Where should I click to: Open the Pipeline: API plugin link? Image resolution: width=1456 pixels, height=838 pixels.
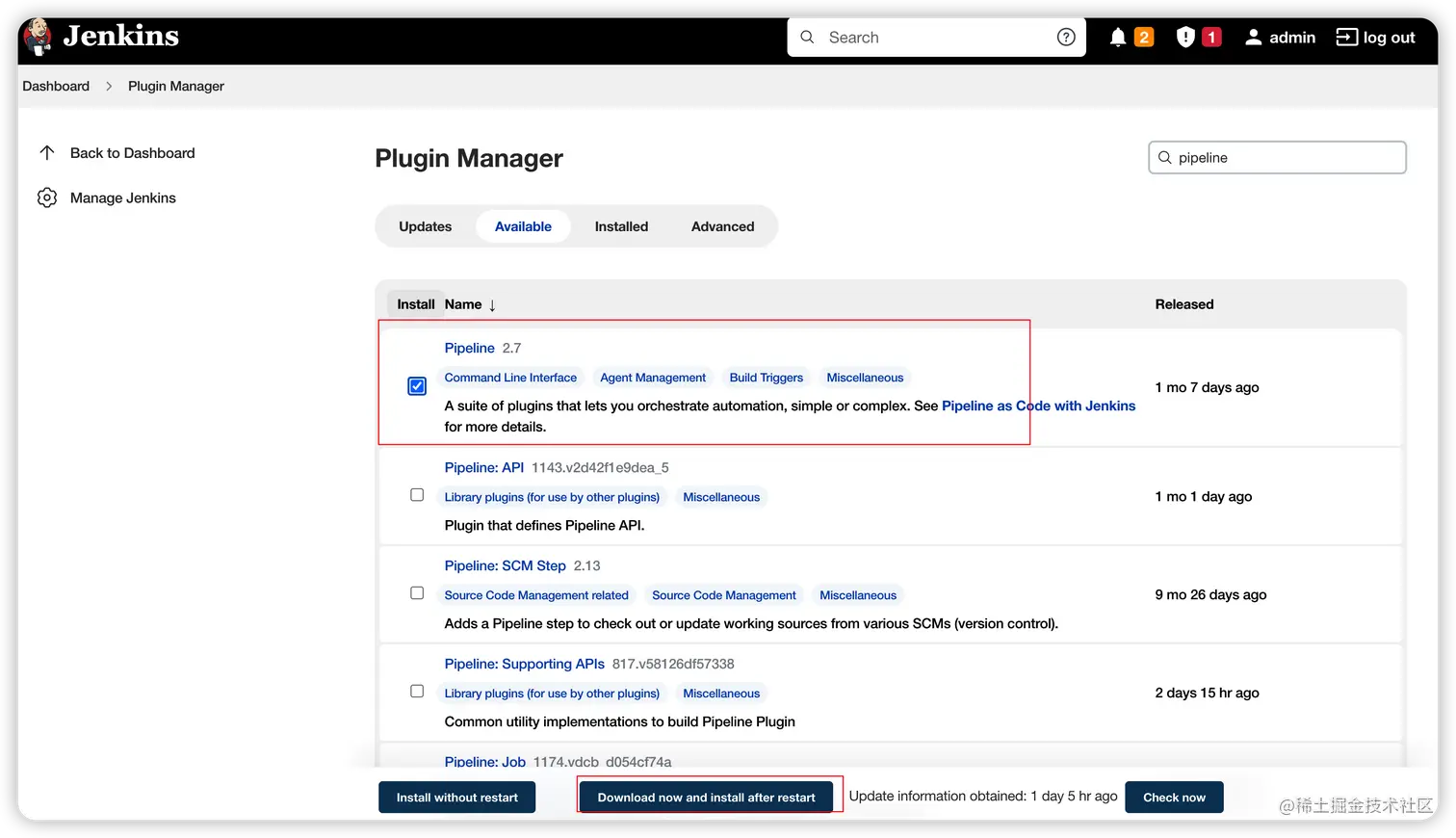coord(484,467)
